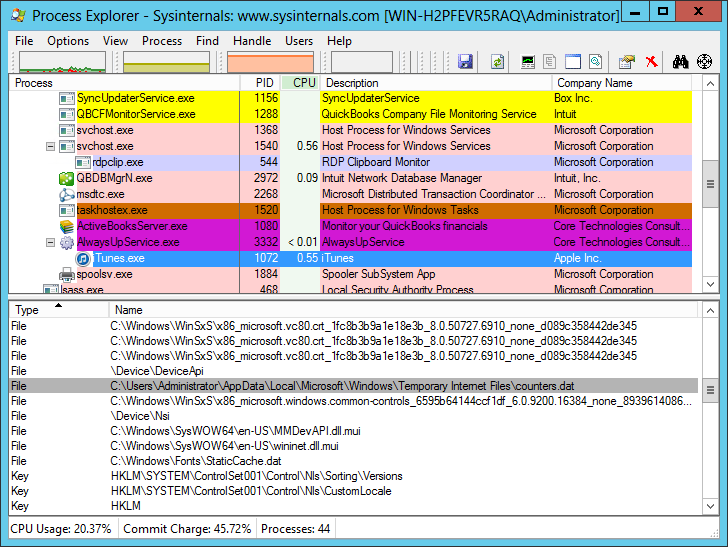Sort lower pane by Type column header
Viewport: 728px width, 547px height.
tap(59, 310)
